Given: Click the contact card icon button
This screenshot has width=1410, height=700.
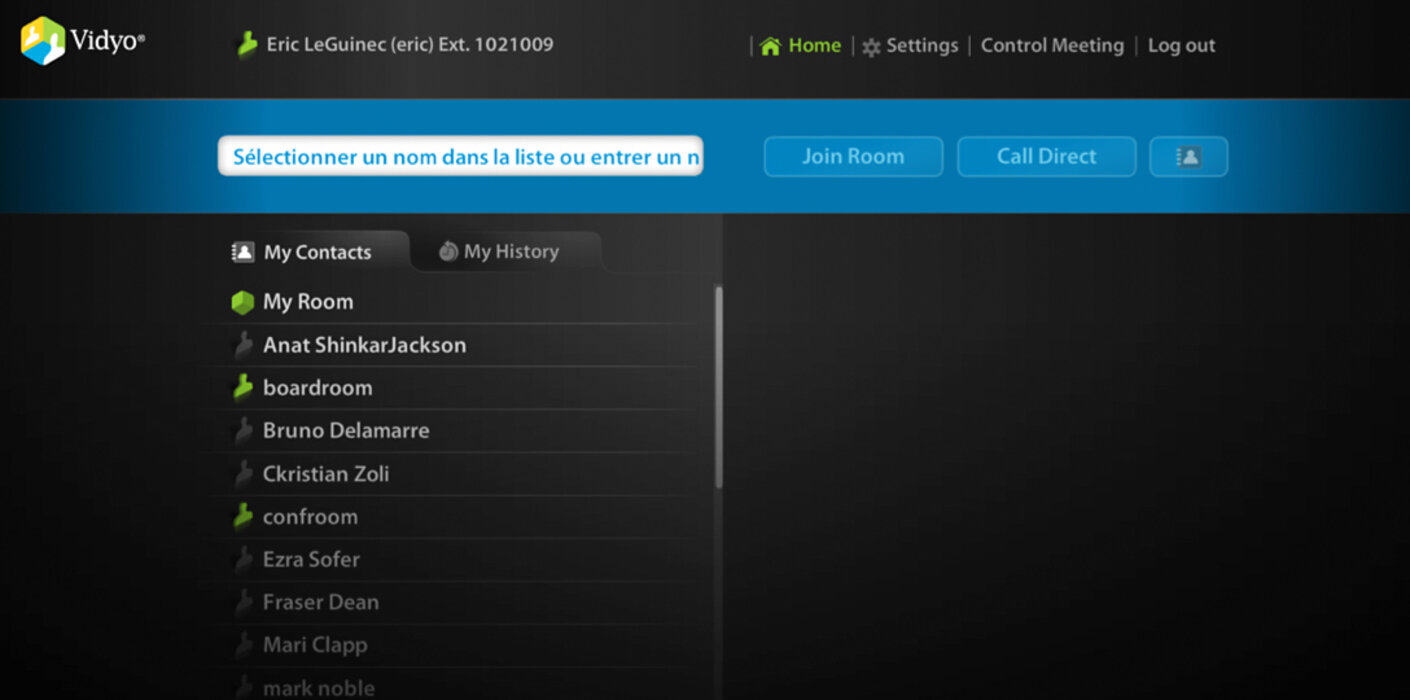Looking at the screenshot, I should [x=1188, y=157].
